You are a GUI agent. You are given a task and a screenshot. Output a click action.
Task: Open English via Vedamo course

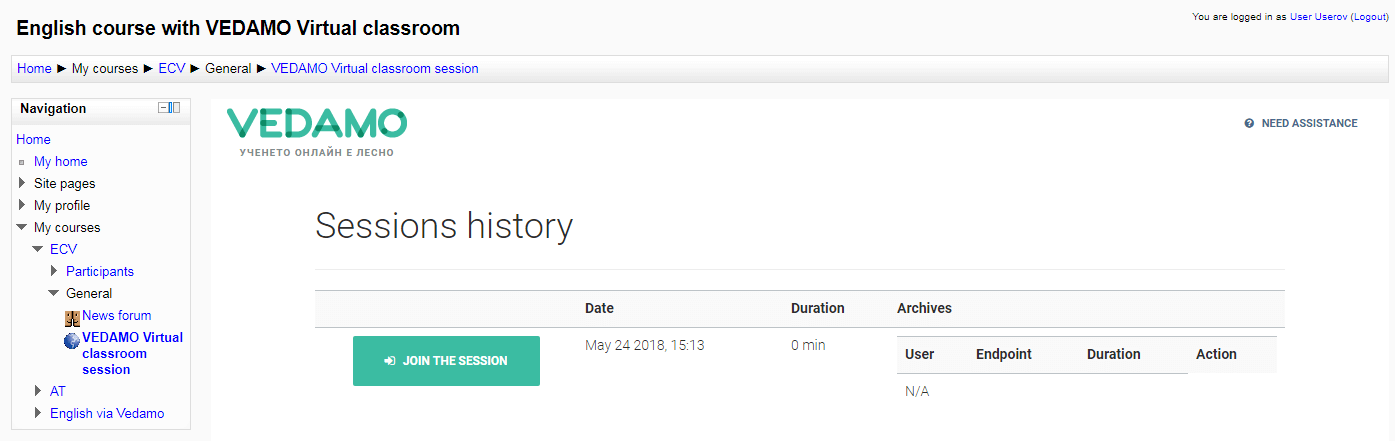107,413
